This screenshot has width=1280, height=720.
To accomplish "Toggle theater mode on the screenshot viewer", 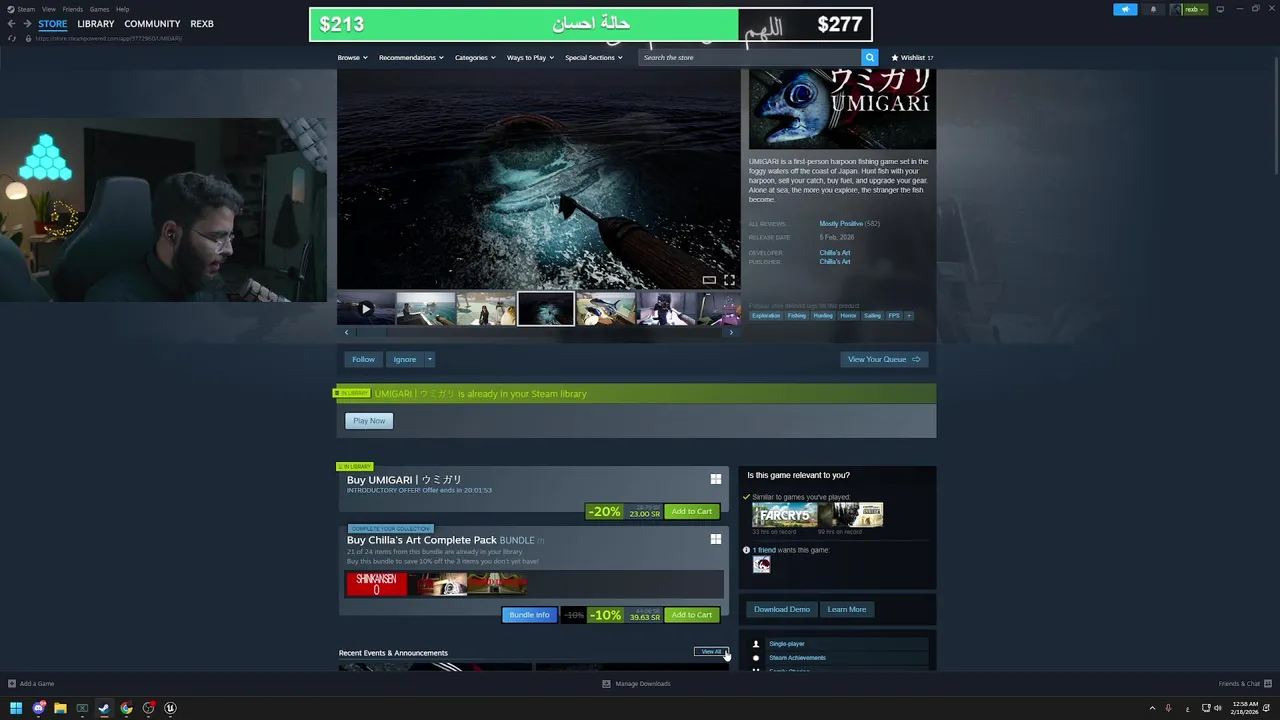I will tap(709, 280).
